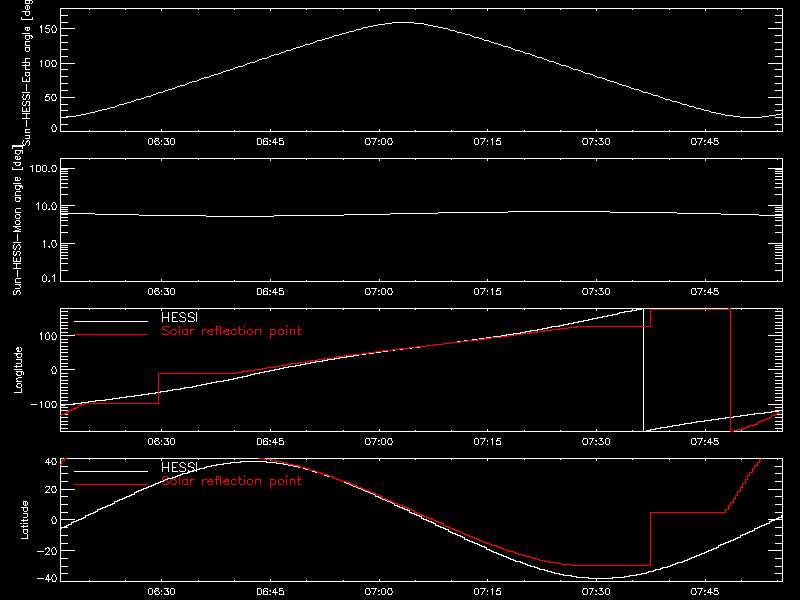Screen dimensions: 800x600
Task: Select 07:45 label under Earth angle plot
Action: click(705, 141)
